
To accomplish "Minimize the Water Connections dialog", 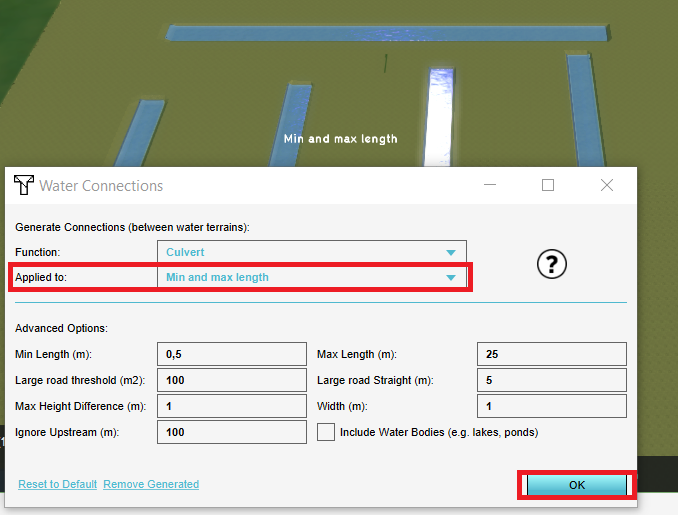I will pos(489,185).
